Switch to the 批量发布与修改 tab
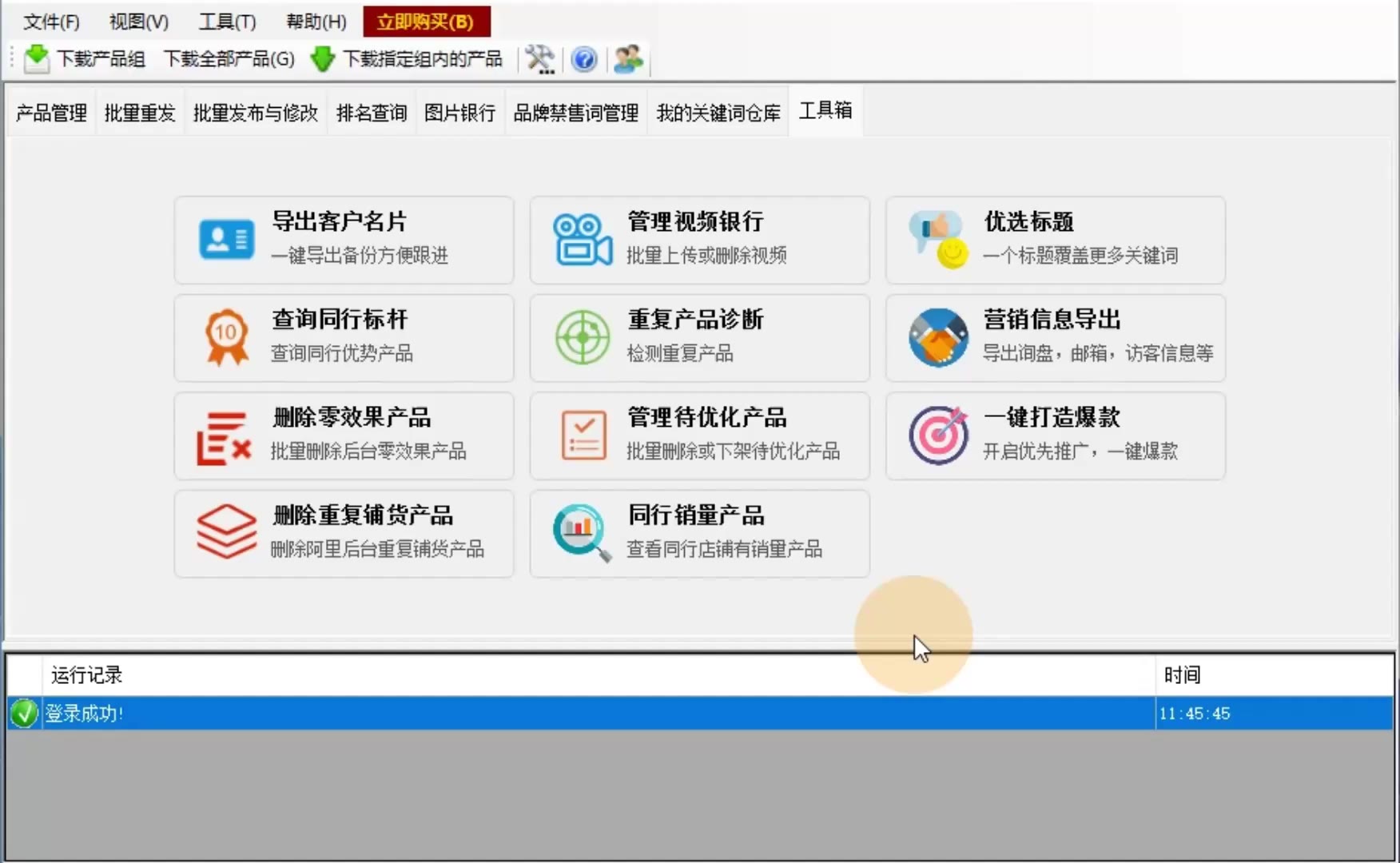This screenshot has width=1400, height=863. [x=256, y=113]
